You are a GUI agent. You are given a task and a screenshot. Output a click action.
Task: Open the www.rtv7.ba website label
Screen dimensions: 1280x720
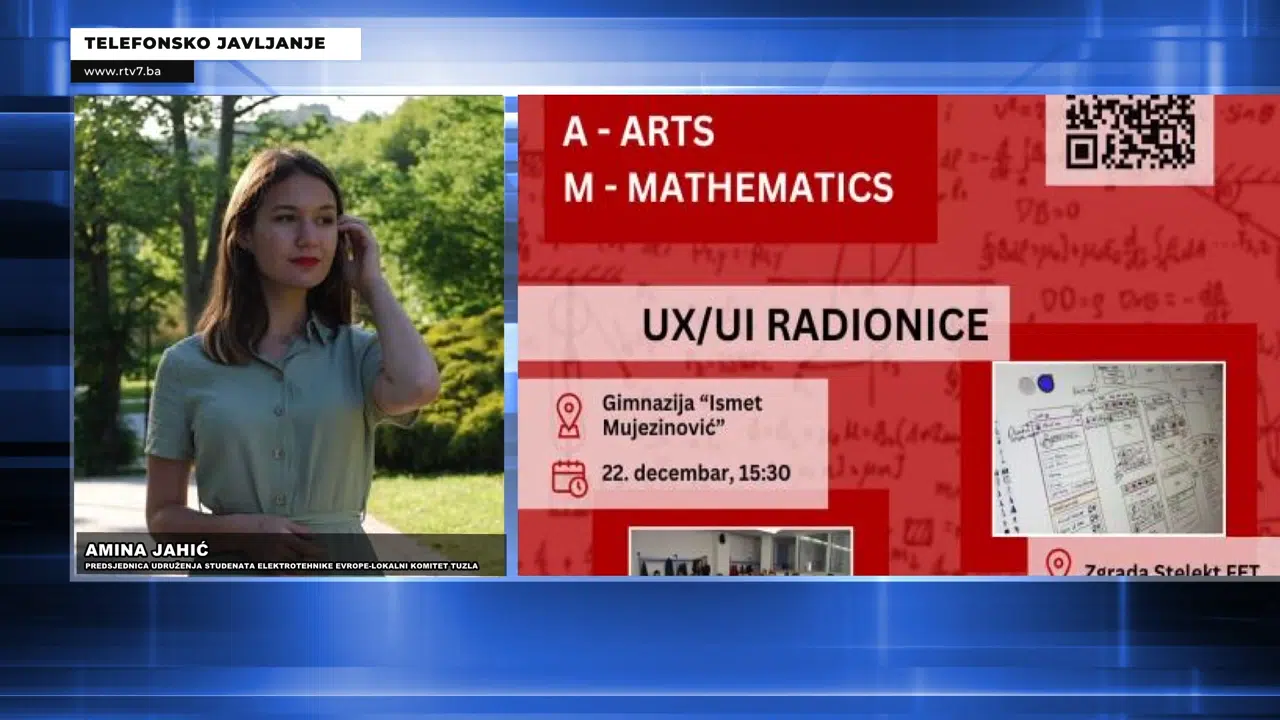[123, 72]
